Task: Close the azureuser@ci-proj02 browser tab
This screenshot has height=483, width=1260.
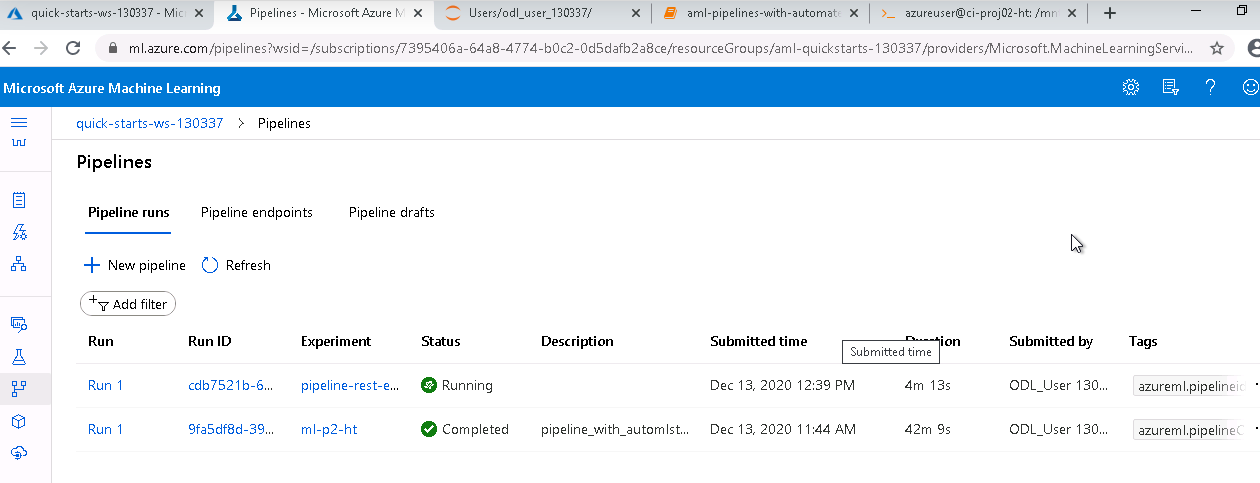Action: coord(1073,13)
